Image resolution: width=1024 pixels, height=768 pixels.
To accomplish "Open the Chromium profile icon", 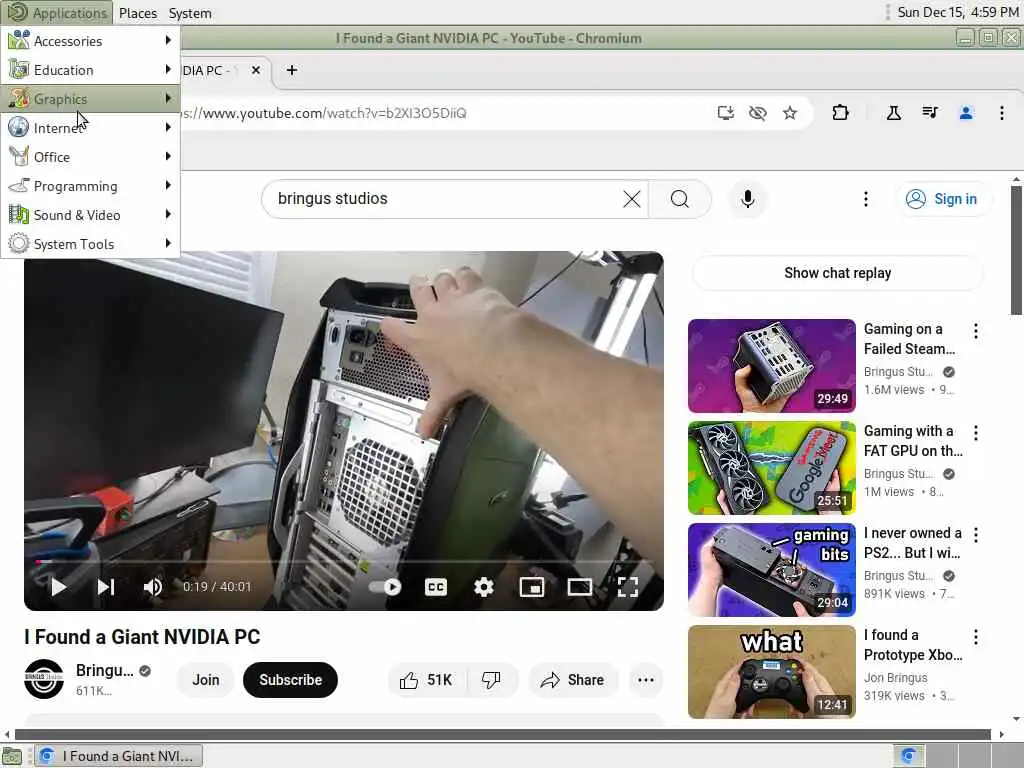I will 966,113.
